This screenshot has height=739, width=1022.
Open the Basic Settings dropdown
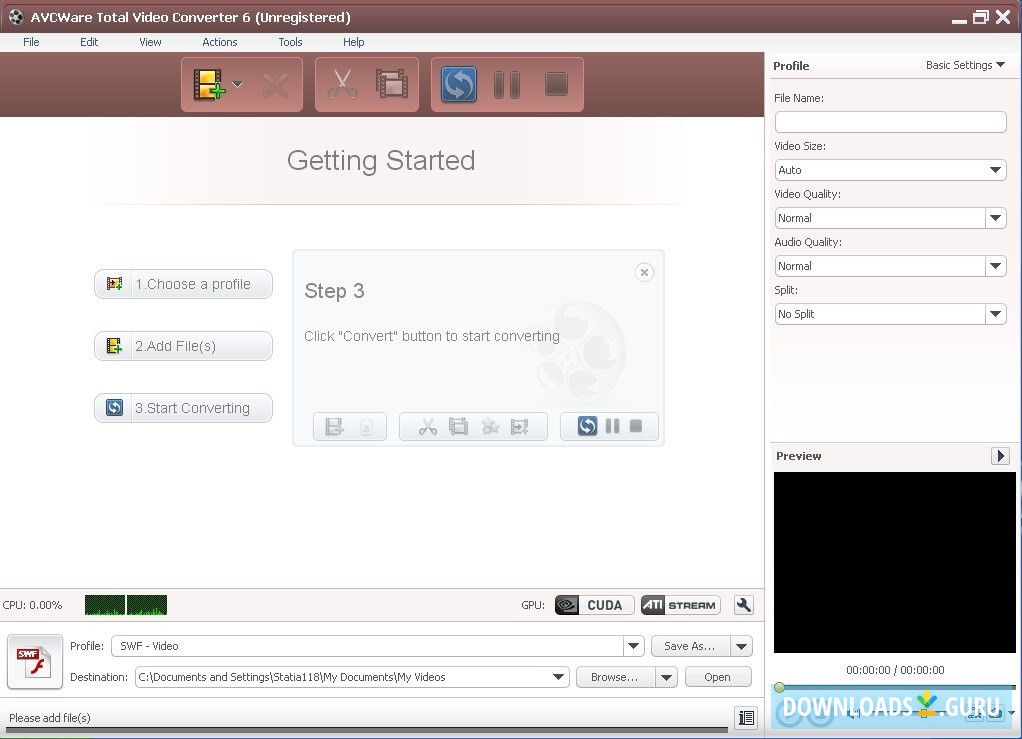pyautogui.click(x=965, y=65)
